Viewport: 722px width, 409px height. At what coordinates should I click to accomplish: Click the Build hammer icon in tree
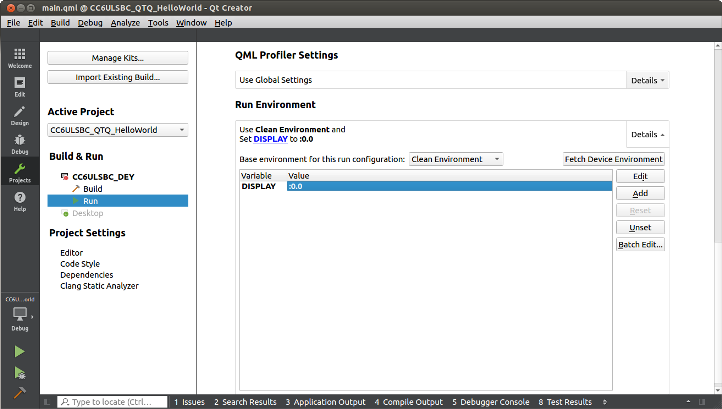click(x=76, y=188)
